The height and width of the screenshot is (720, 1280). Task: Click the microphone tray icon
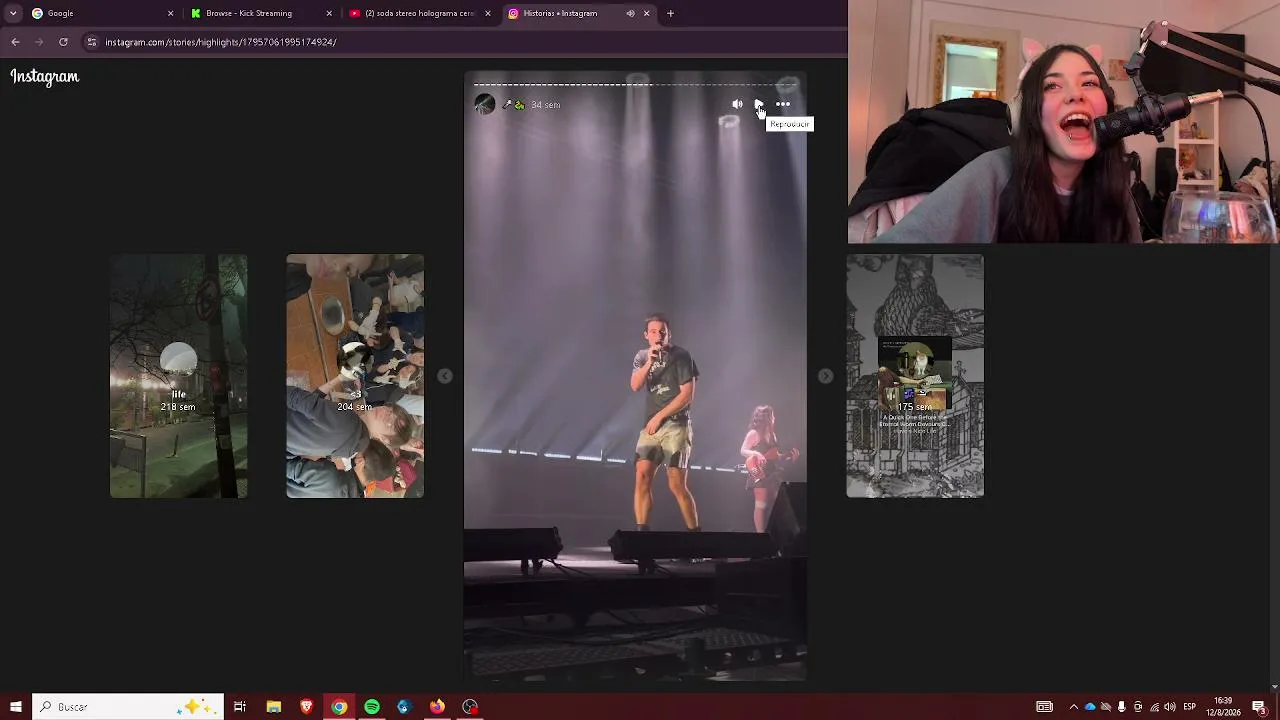pos(1121,707)
